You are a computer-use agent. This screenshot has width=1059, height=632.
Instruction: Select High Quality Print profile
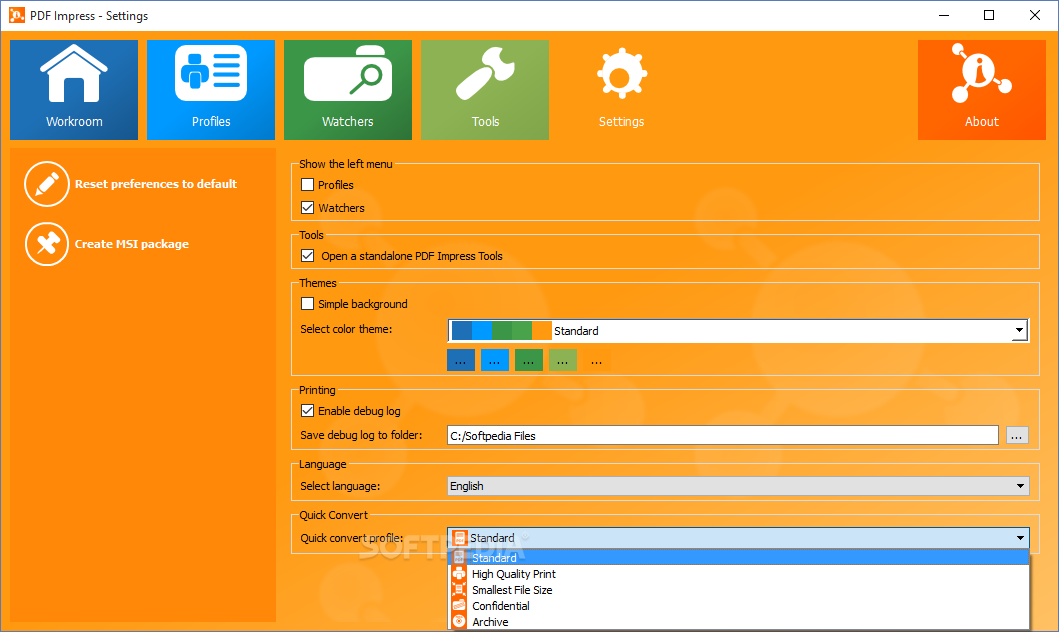coord(739,574)
